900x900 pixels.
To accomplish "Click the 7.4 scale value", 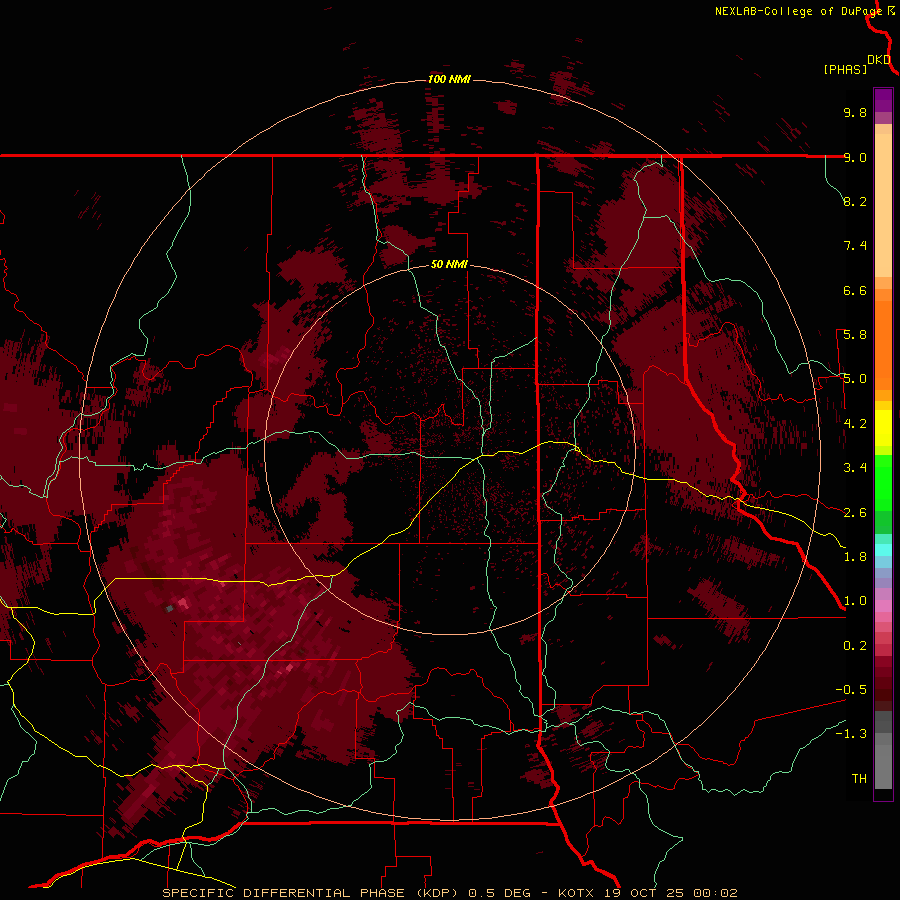I will 855,246.
